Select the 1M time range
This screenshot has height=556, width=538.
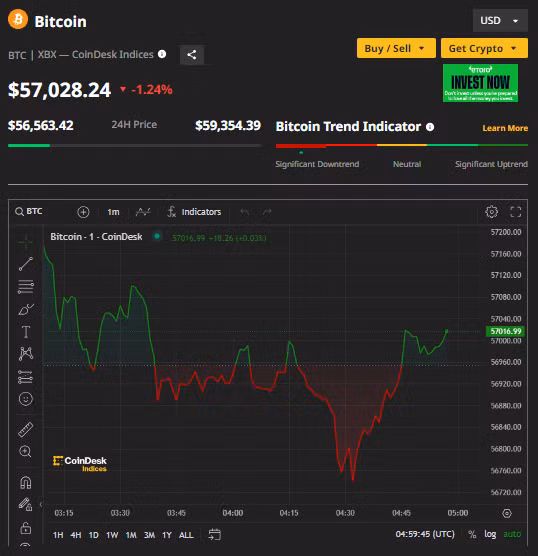click(x=131, y=535)
